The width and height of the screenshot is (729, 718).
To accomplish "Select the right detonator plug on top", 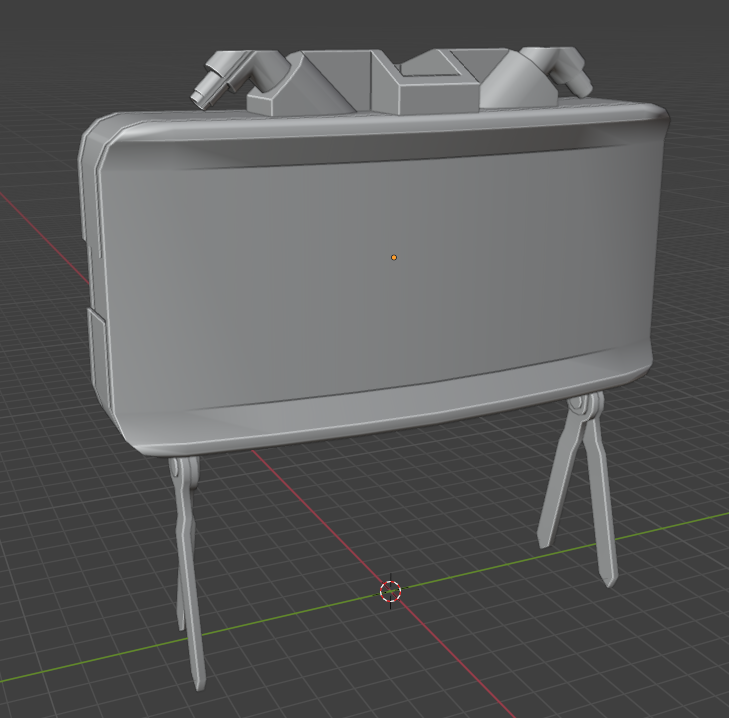I will [558, 70].
